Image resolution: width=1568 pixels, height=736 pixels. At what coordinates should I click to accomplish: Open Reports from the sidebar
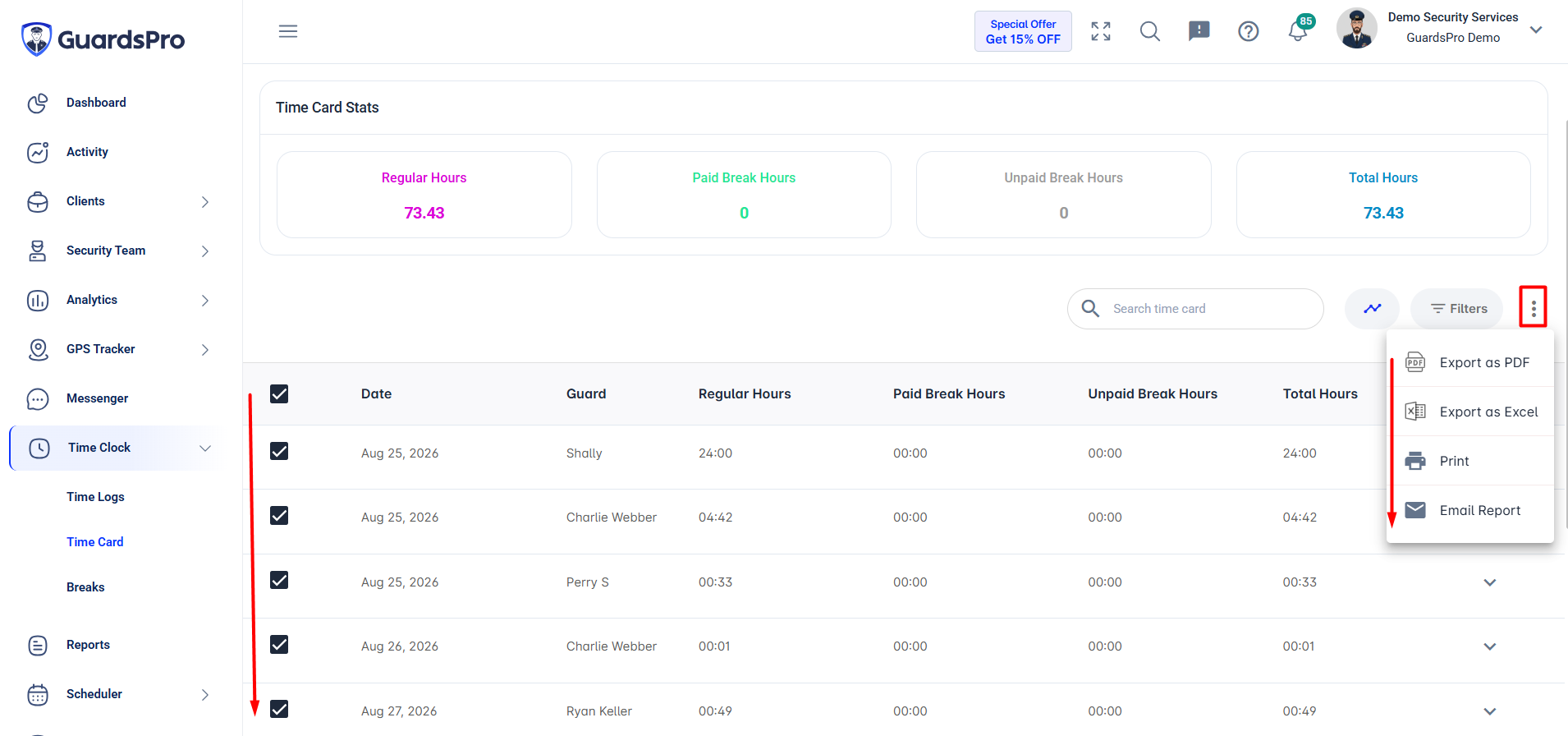(88, 645)
